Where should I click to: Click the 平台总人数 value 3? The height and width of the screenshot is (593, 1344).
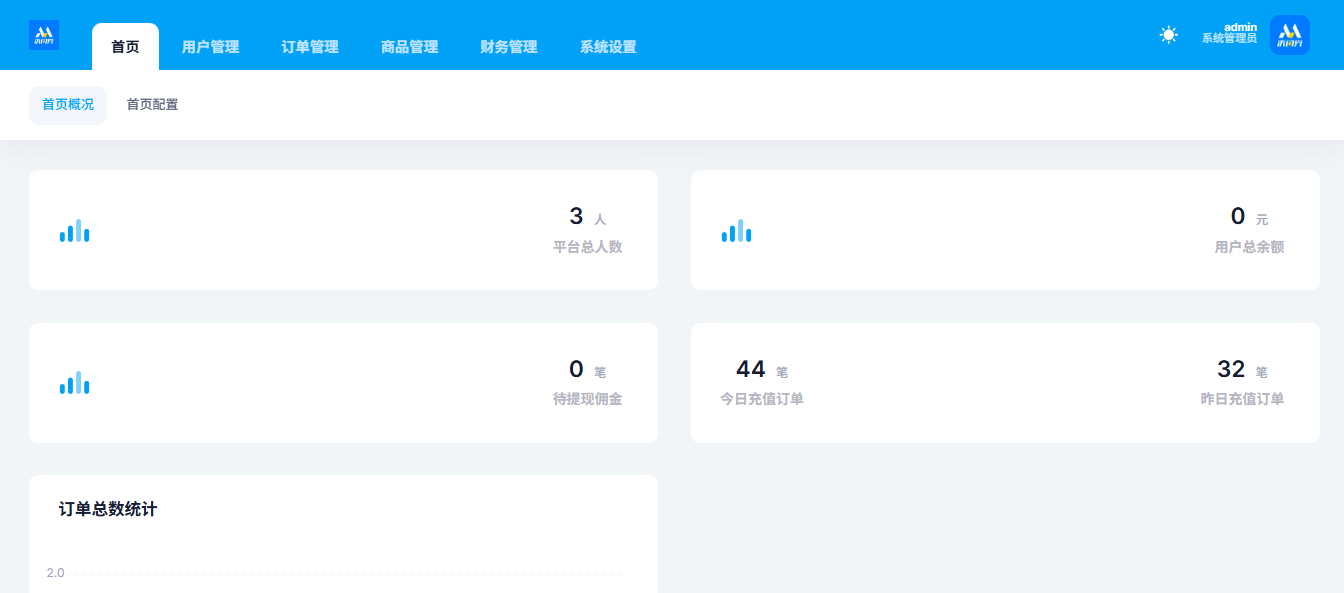click(576, 217)
